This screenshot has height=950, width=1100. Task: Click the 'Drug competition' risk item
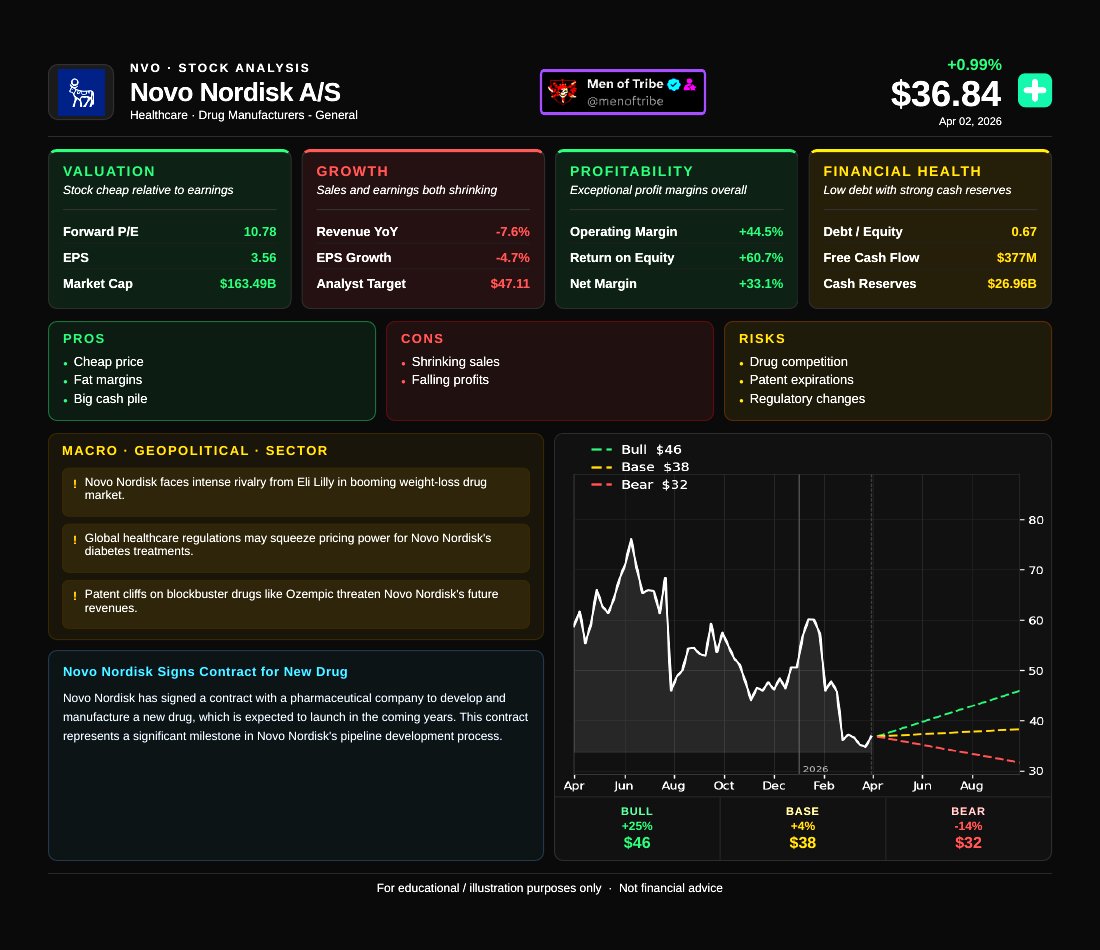[798, 361]
